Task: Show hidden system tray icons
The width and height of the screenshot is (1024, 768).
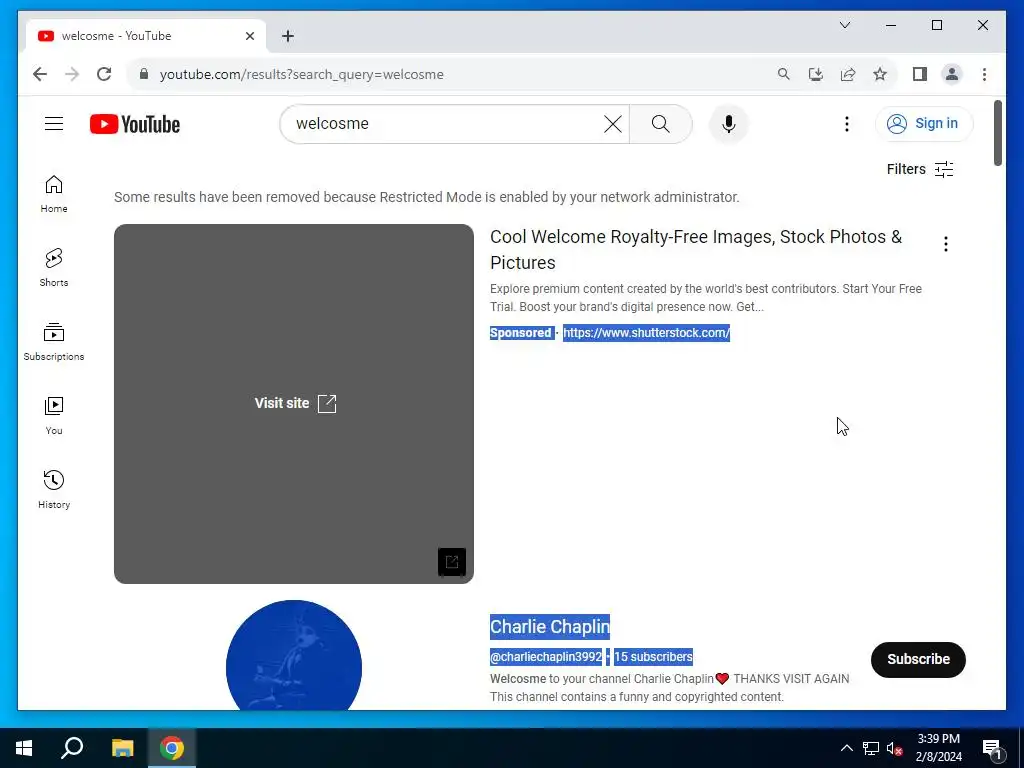Action: click(x=846, y=748)
